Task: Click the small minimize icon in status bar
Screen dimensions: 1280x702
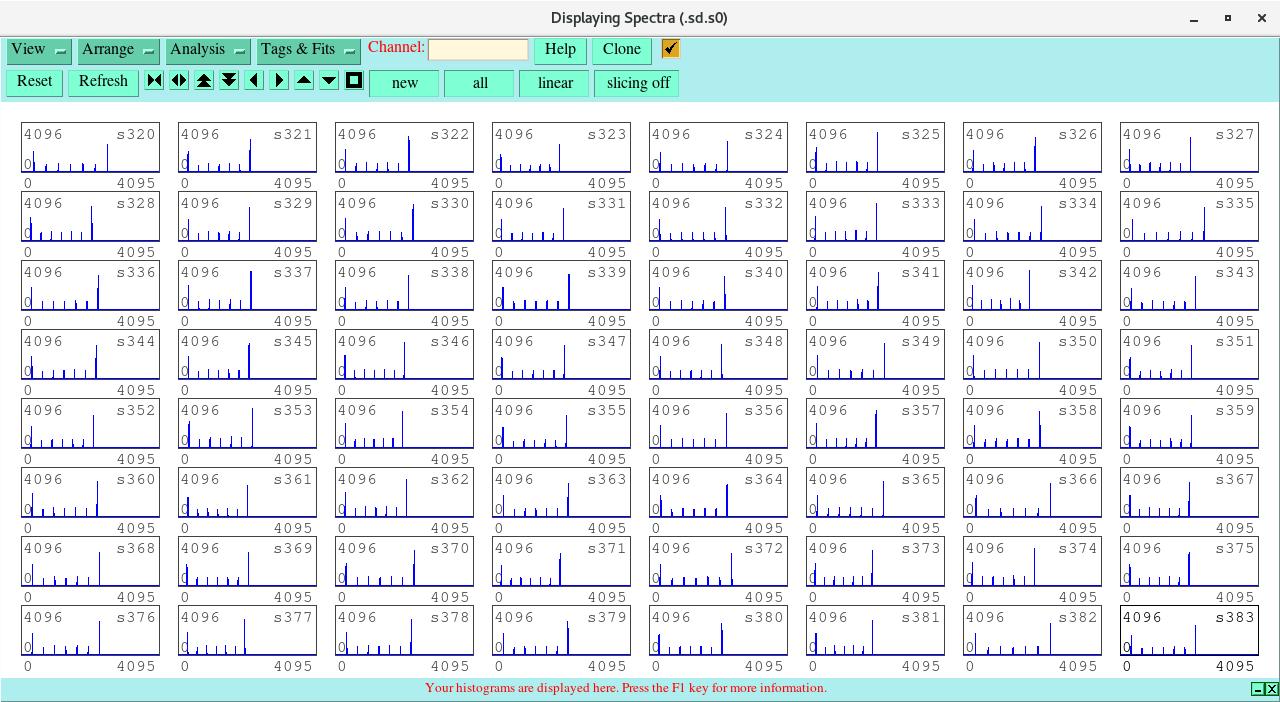Action: [x=1257, y=689]
